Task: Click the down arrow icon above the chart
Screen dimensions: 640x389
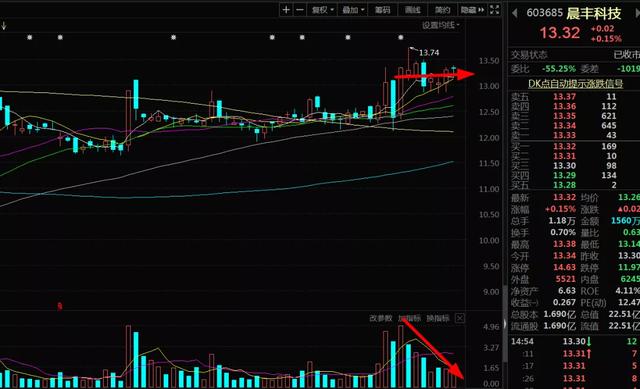Action: 4,26
